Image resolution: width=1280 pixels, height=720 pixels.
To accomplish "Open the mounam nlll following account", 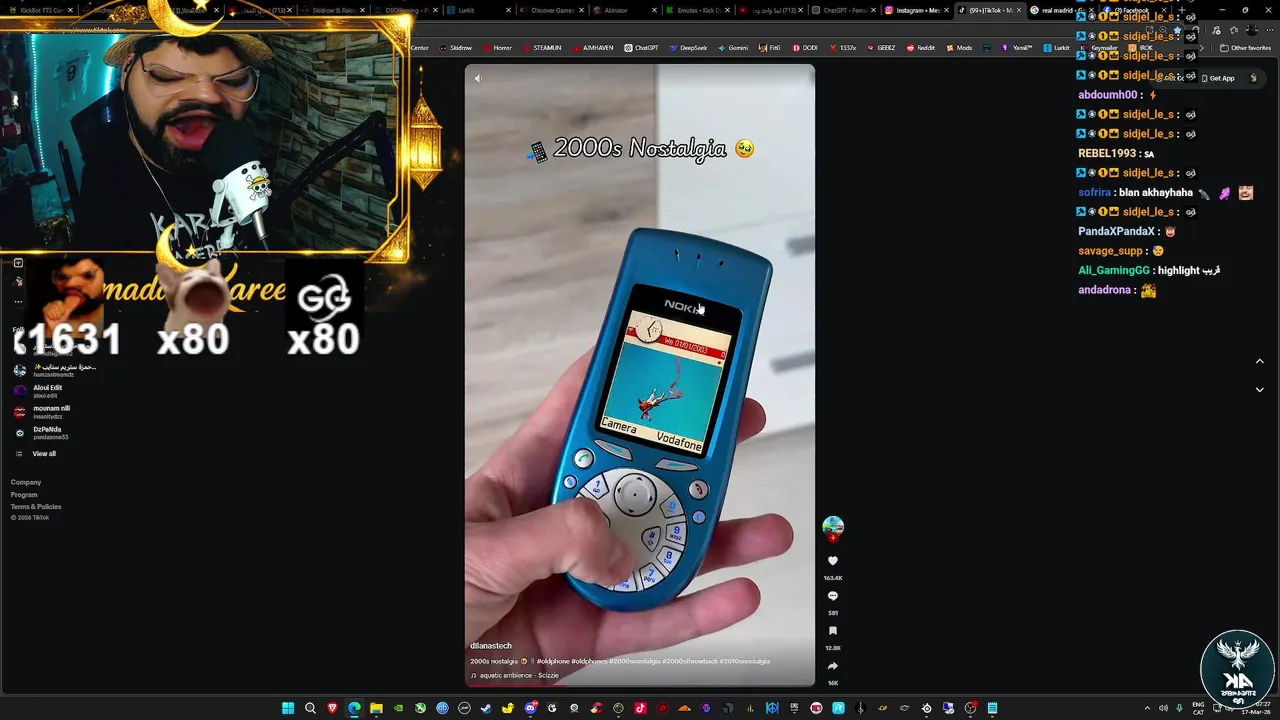I will pos(42,412).
